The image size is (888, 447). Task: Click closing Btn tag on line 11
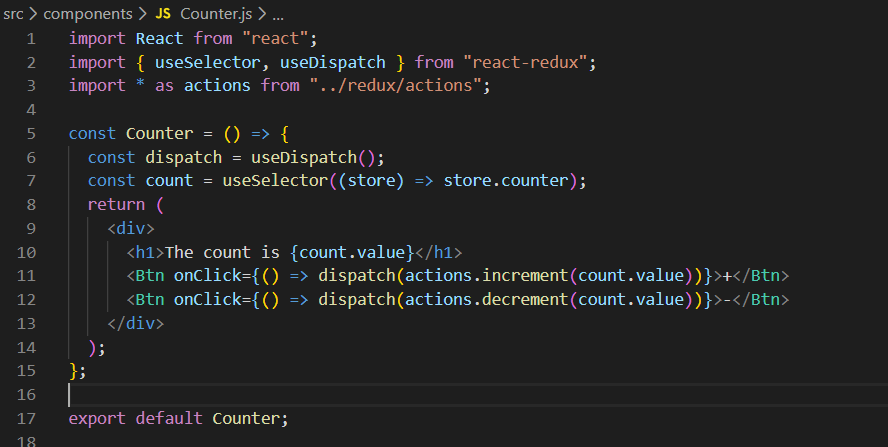point(761,276)
